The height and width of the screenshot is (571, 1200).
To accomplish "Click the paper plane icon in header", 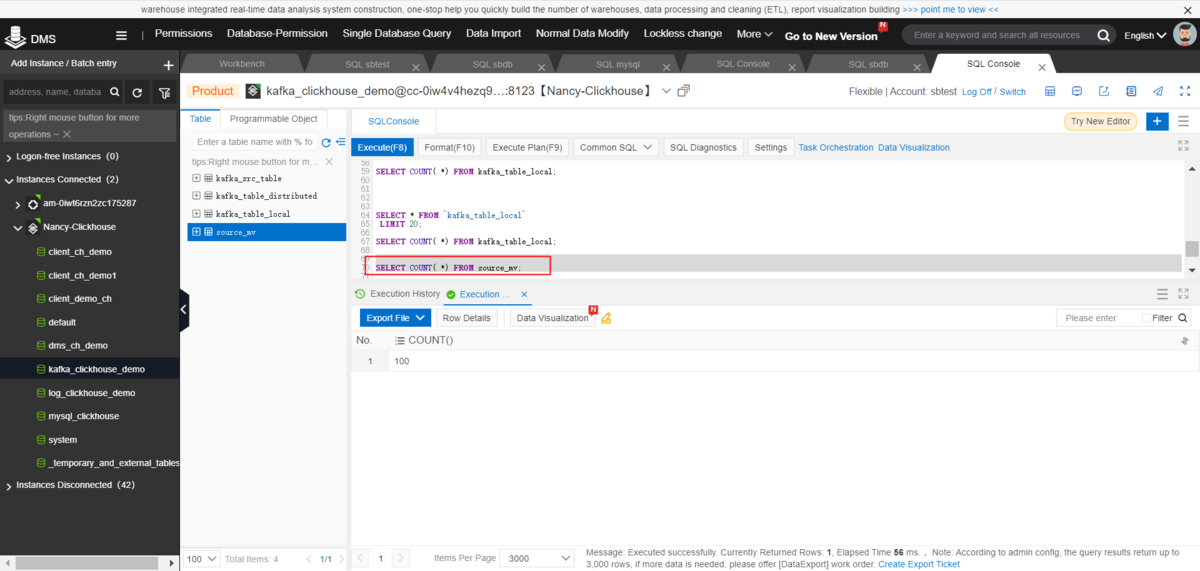I will (1158, 91).
